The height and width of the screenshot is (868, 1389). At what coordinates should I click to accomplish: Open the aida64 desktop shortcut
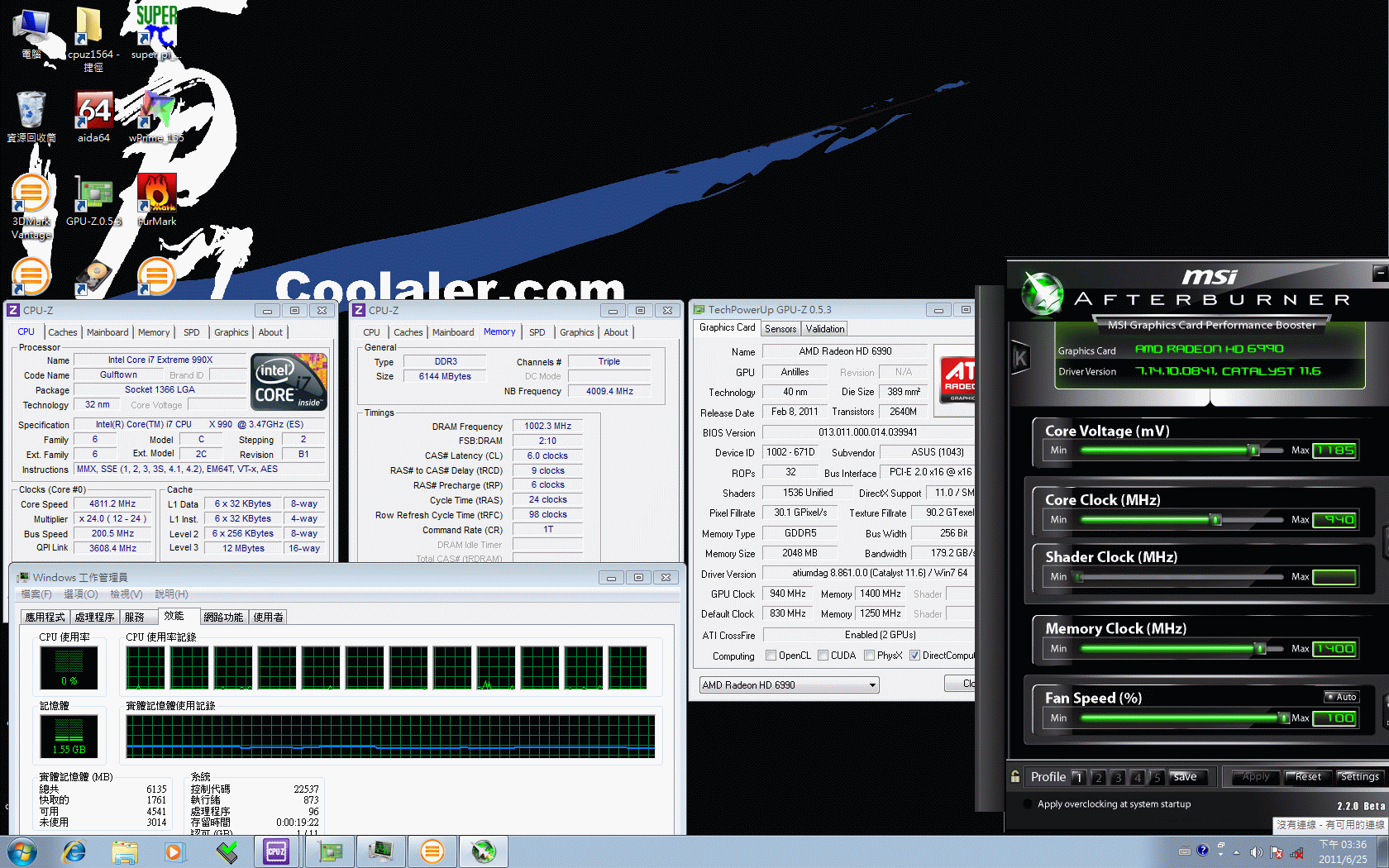point(93,117)
